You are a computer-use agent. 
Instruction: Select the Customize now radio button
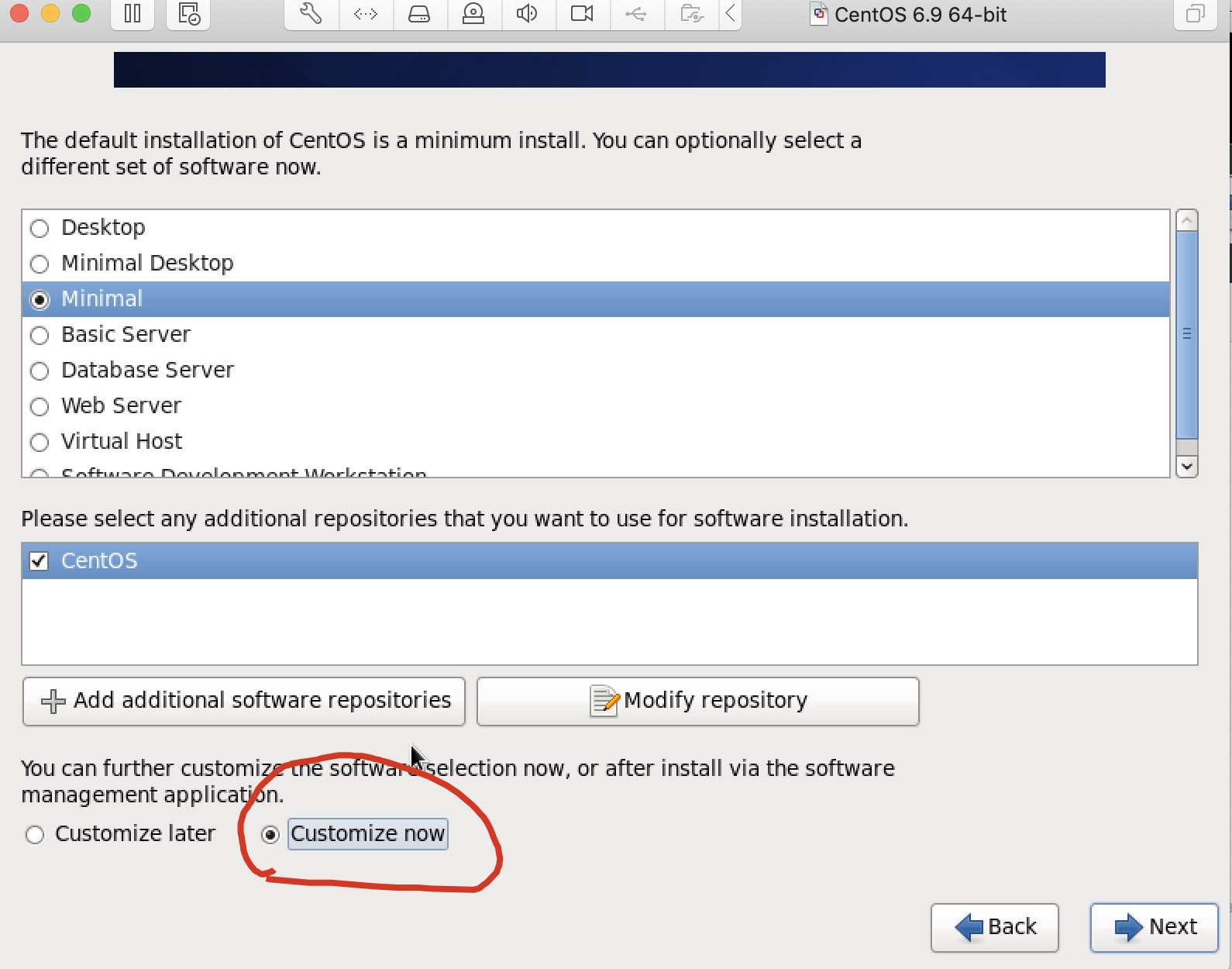tap(270, 835)
